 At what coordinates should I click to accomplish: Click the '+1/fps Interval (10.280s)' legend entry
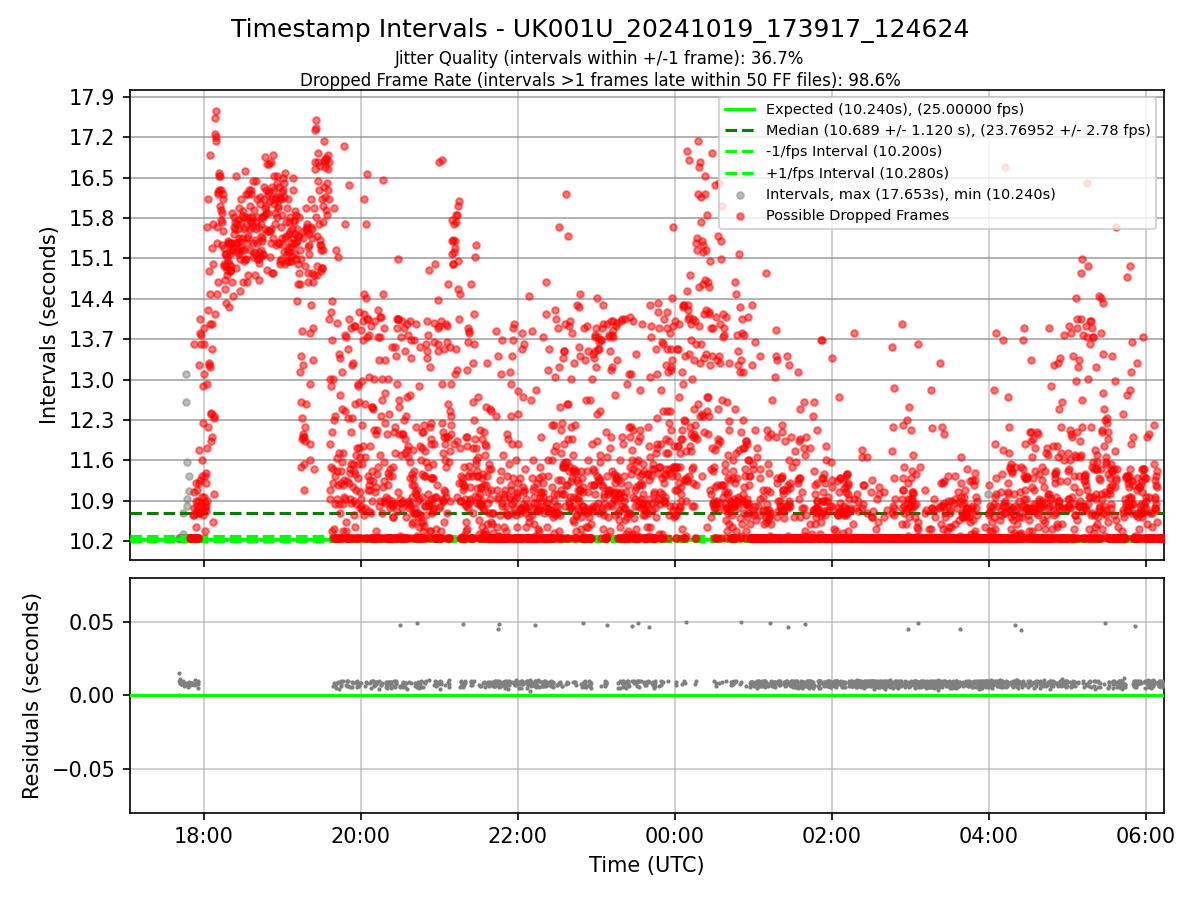pyautogui.click(x=855, y=172)
